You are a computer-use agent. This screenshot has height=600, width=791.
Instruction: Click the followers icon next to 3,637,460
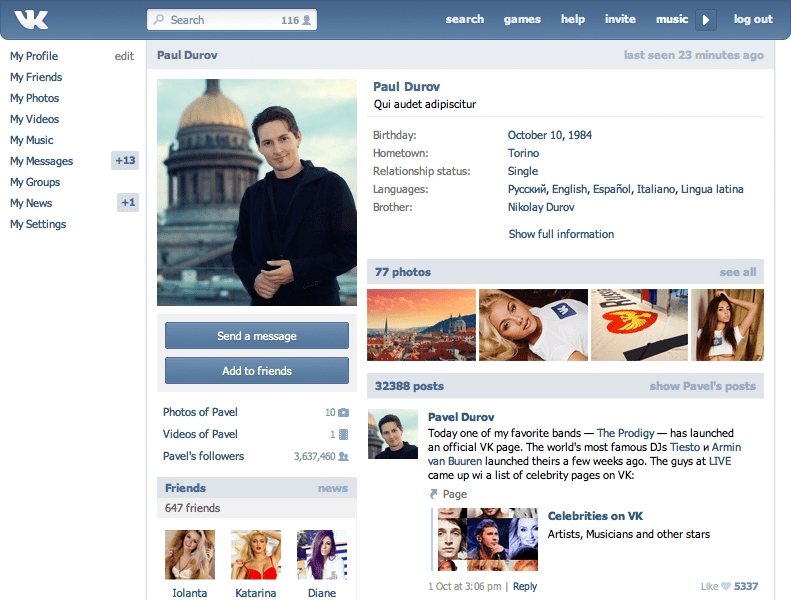coord(344,456)
